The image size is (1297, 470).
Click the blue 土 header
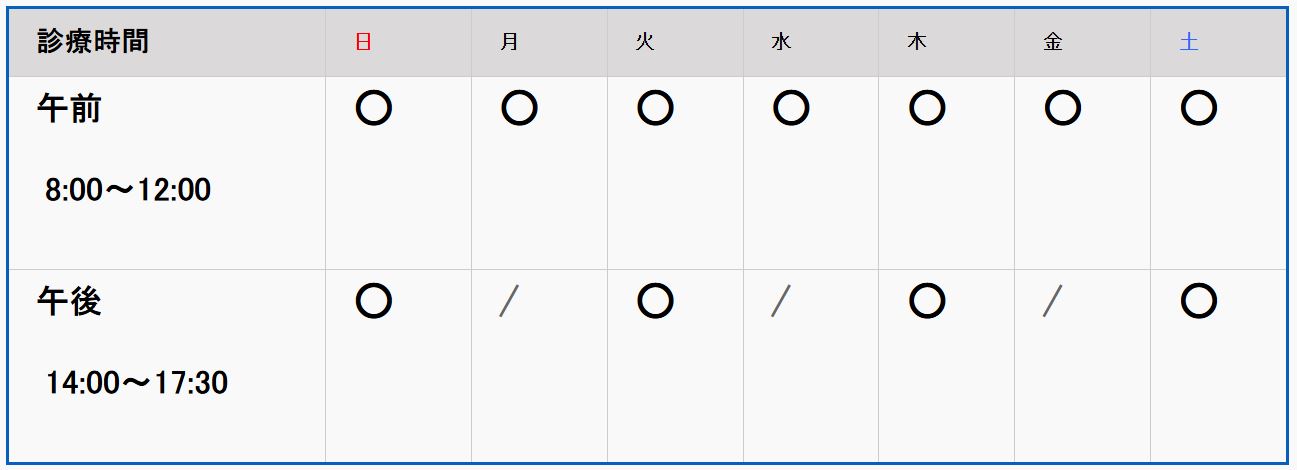coord(1189,43)
